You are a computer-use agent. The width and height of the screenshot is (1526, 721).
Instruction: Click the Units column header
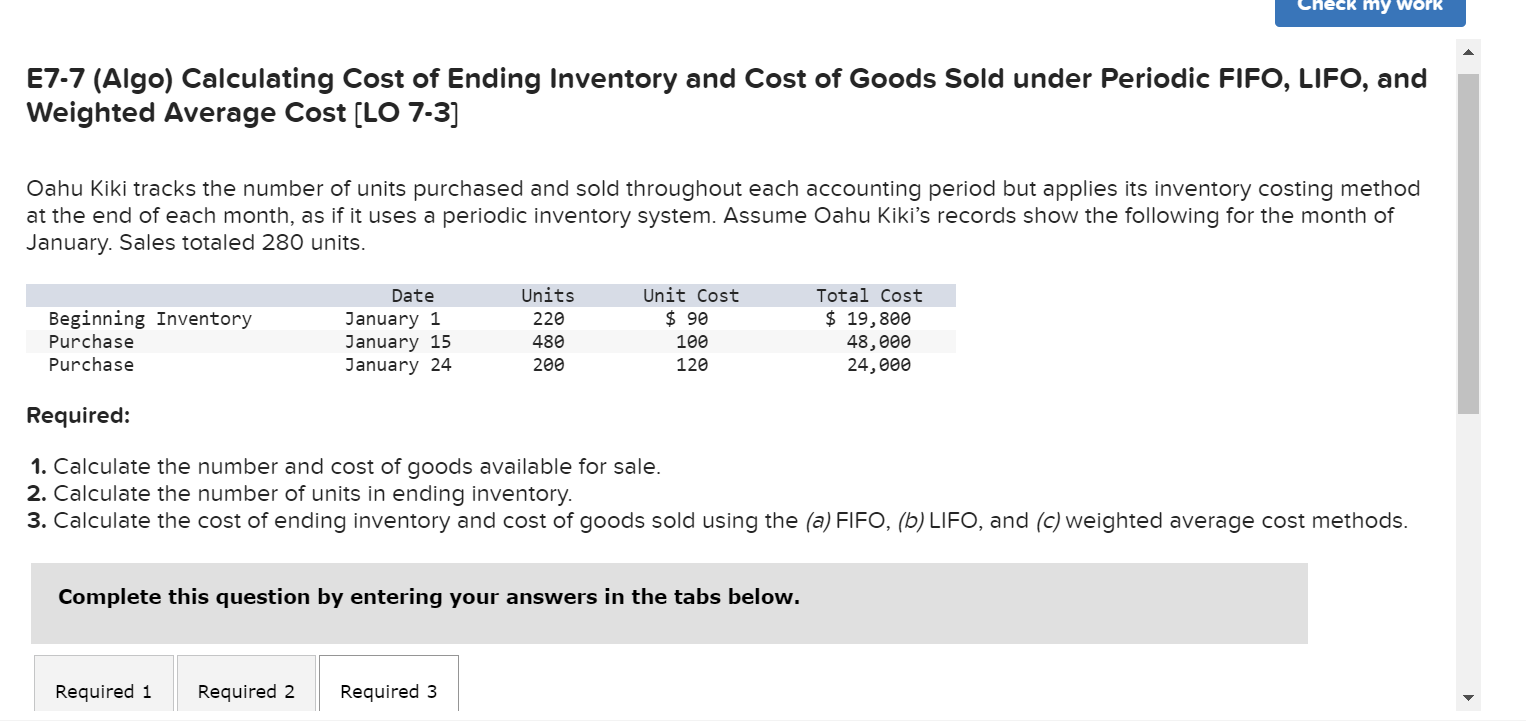[547, 295]
